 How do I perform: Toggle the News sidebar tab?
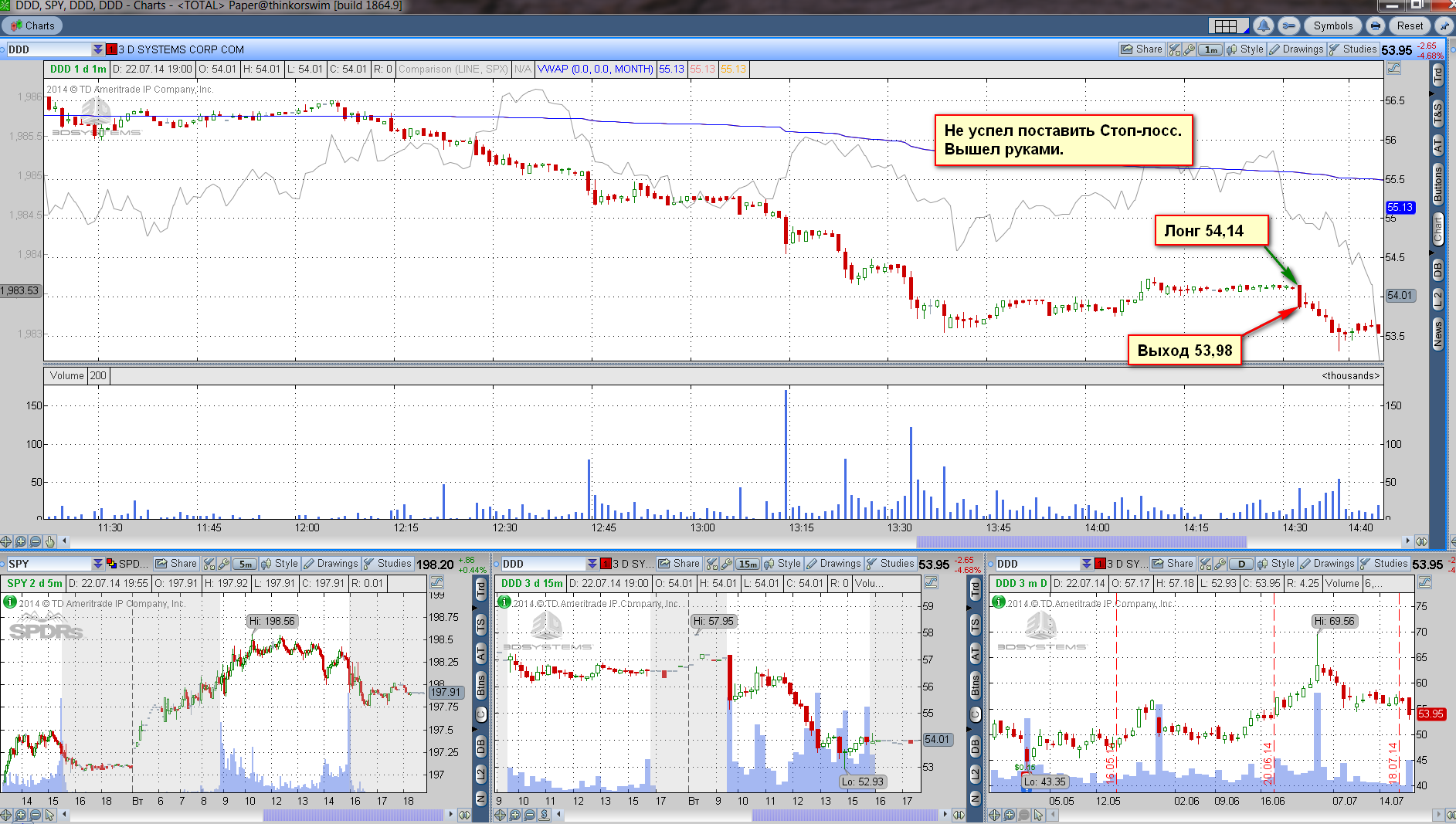click(x=1437, y=334)
